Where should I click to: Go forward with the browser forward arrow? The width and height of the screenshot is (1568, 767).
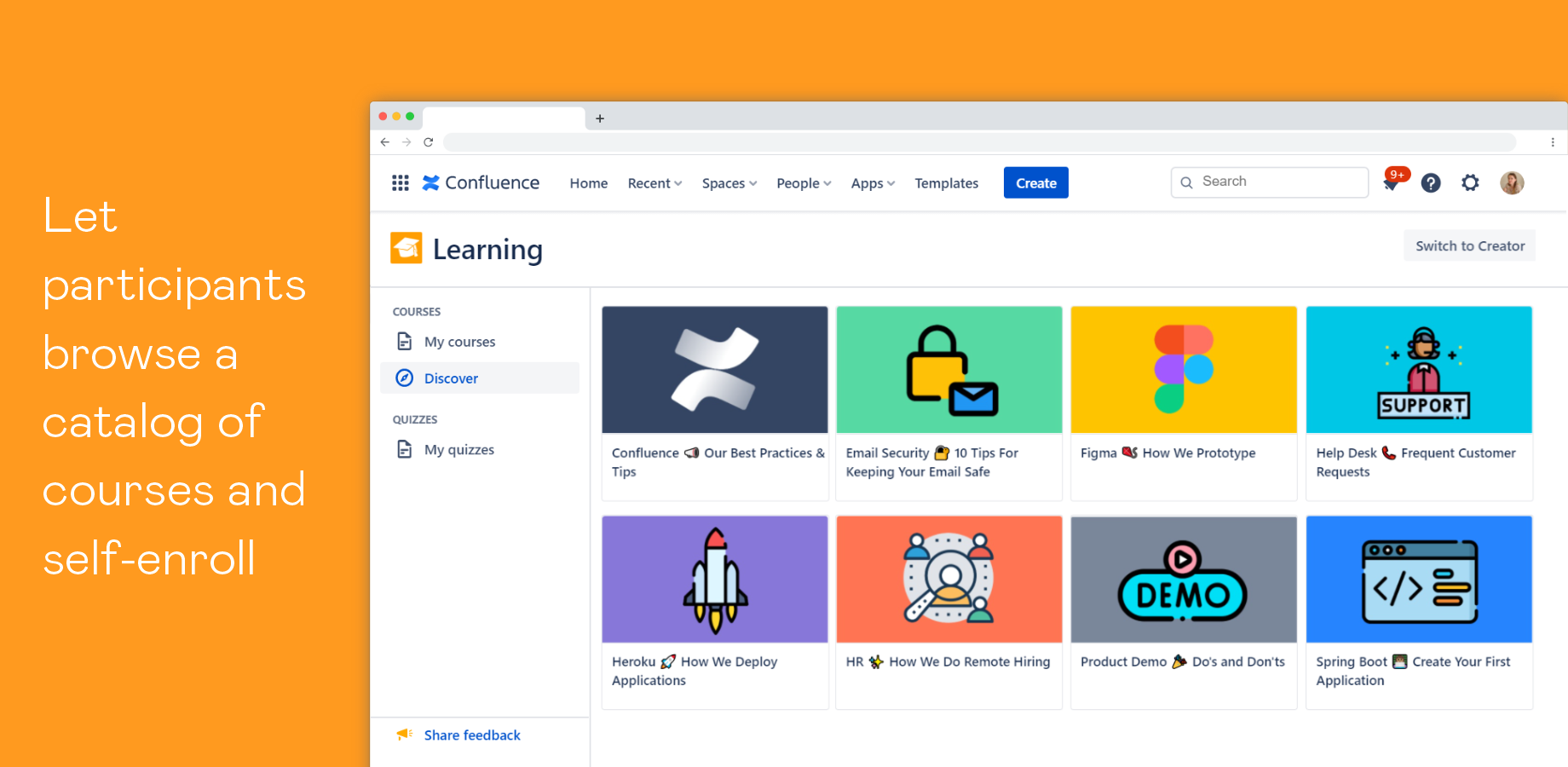point(406,142)
